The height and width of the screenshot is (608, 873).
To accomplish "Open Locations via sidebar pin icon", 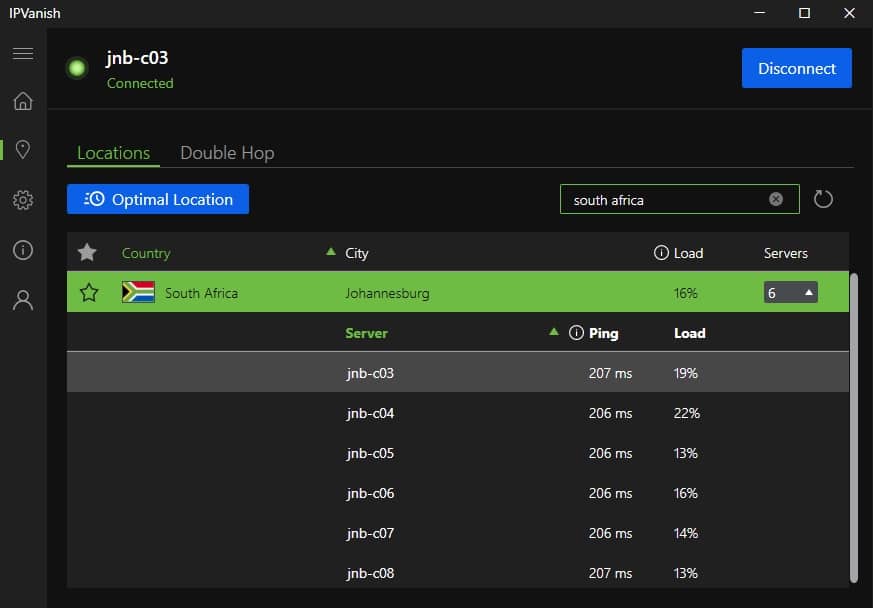I will [x=23, y=150].
